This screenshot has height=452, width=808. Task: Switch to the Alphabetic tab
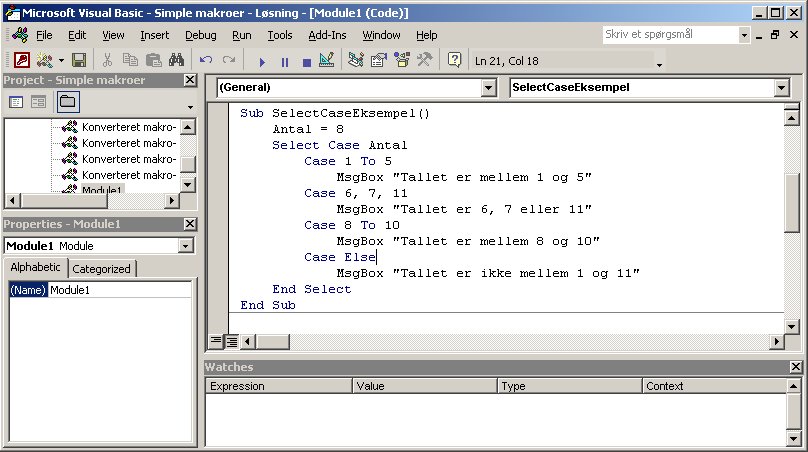pos(36,267)
